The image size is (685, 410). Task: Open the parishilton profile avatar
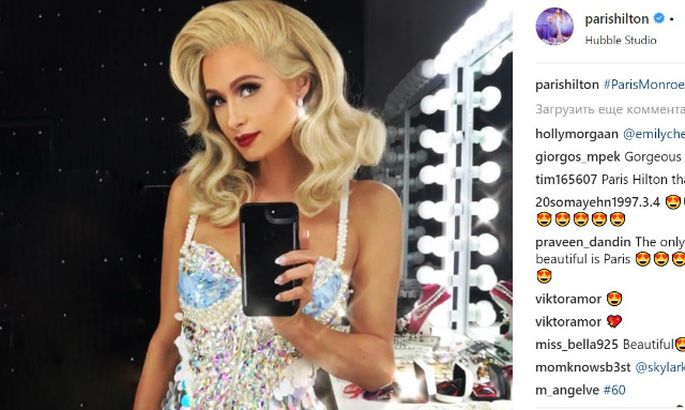554,26
